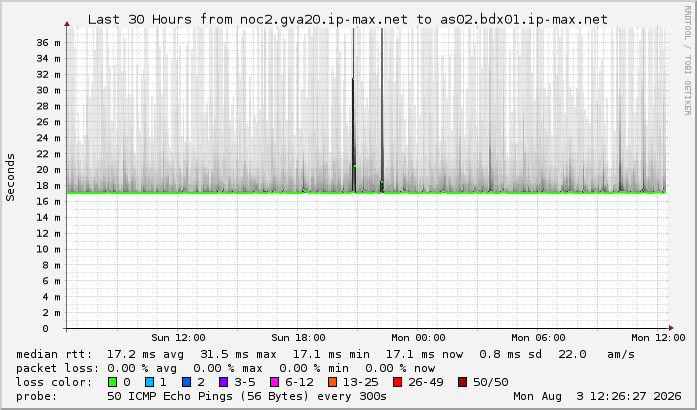Viewport: 697px width, 410px height.
Task: Click the '24 m' y-axis value
Action: coord(48,138)
